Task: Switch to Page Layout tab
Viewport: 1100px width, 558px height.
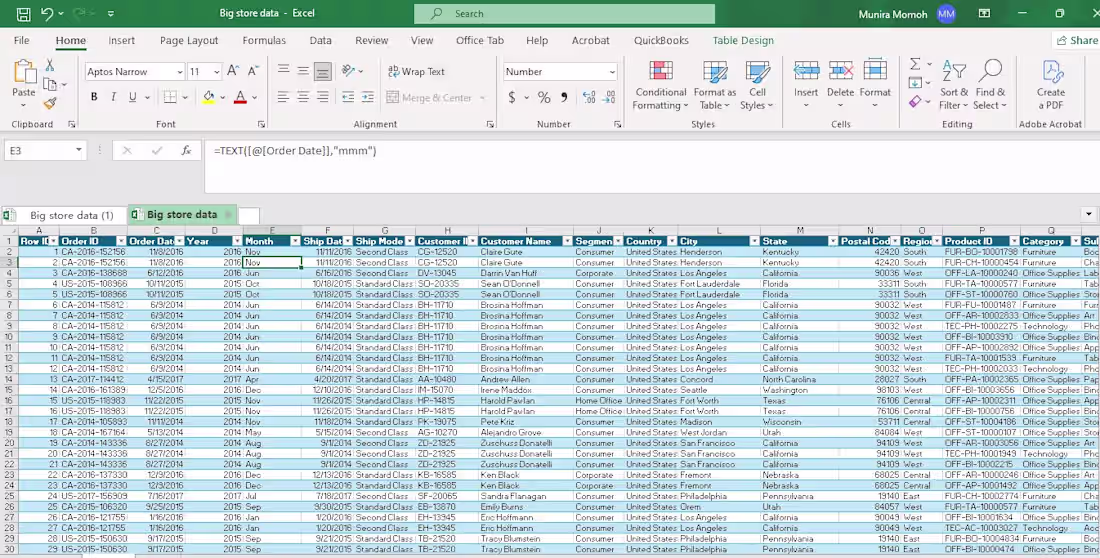Action: [x=189, y=41]
